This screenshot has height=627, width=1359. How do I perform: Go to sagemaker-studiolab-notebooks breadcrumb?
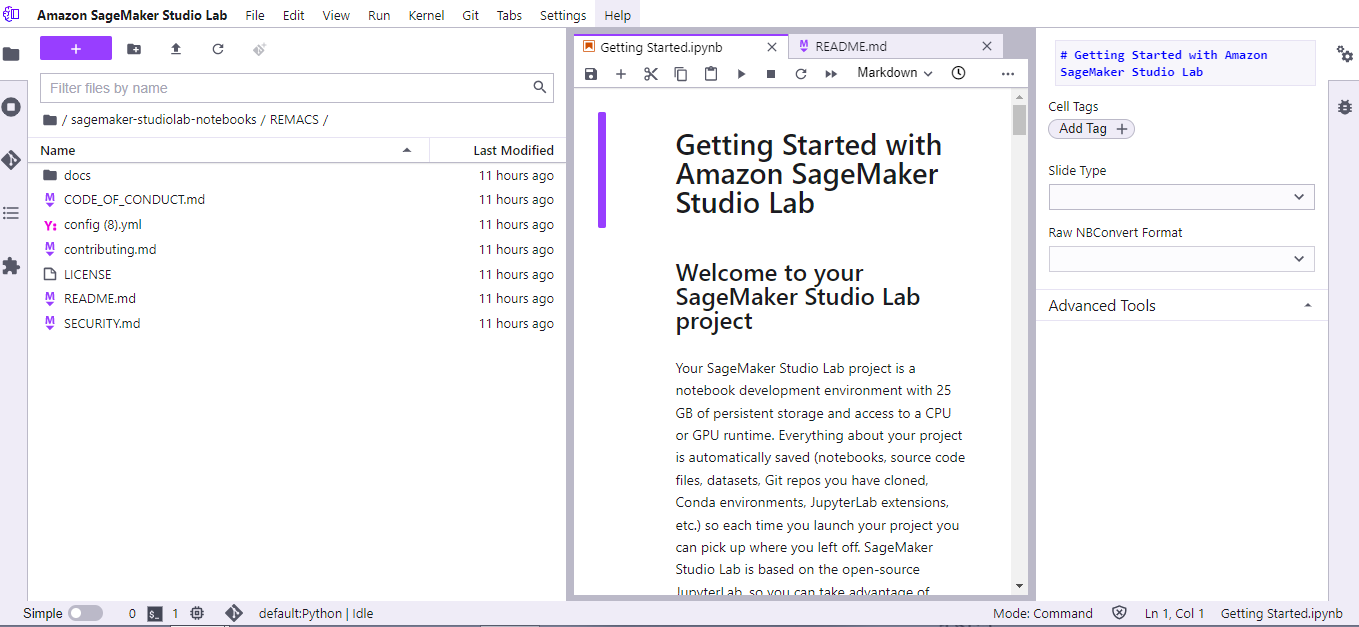point(164,120)
